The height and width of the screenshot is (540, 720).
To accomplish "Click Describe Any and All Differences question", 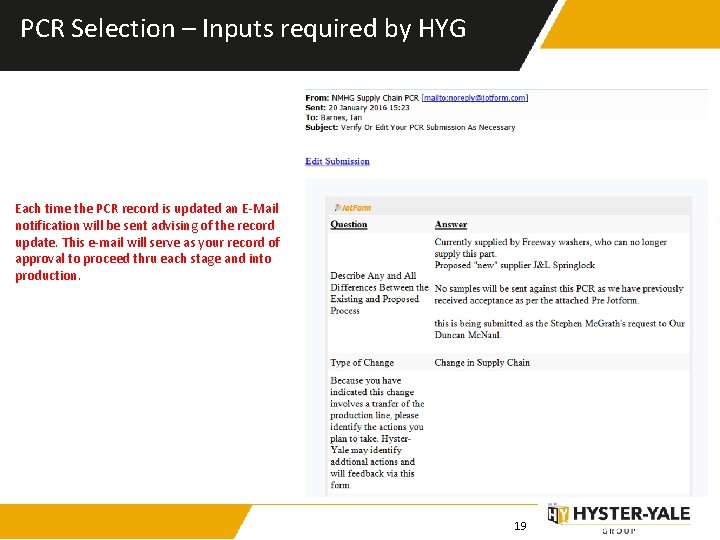I will pos(379,293).
